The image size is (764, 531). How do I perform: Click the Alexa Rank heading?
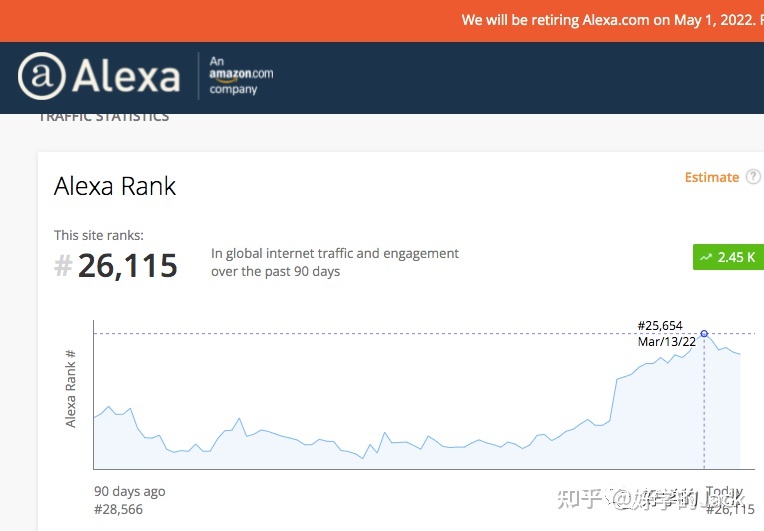pyautogui.click(x=115, y=186)
